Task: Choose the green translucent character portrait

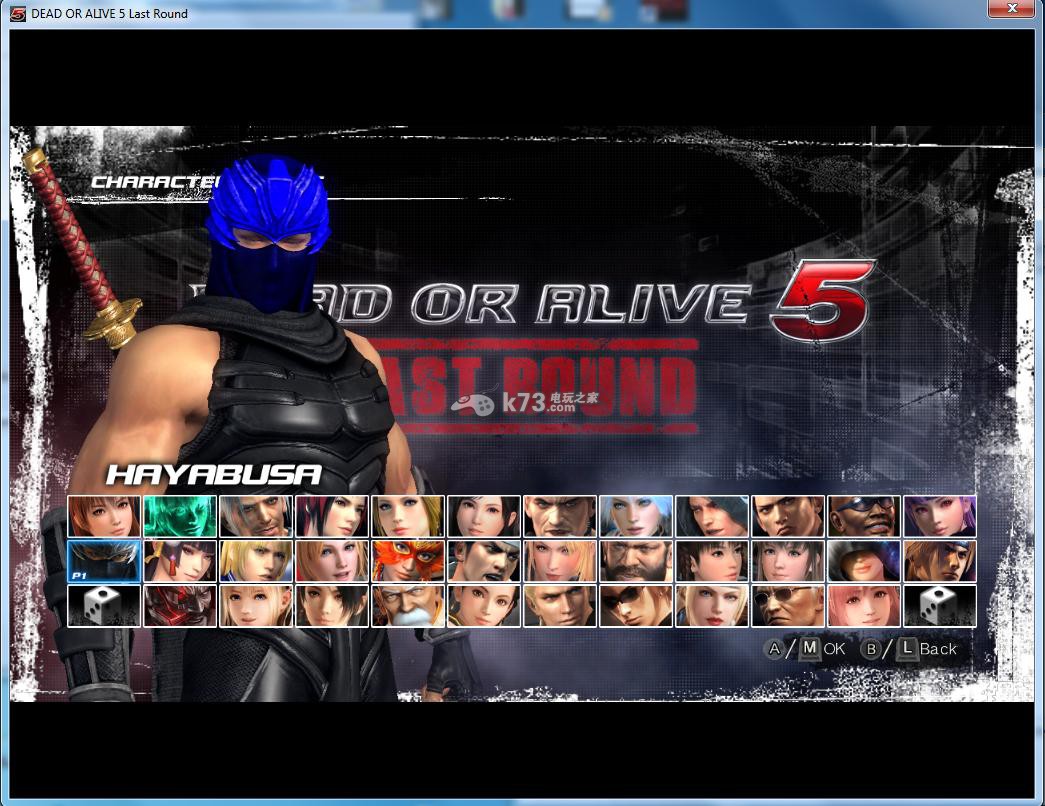Action: (x=180, y=516)
